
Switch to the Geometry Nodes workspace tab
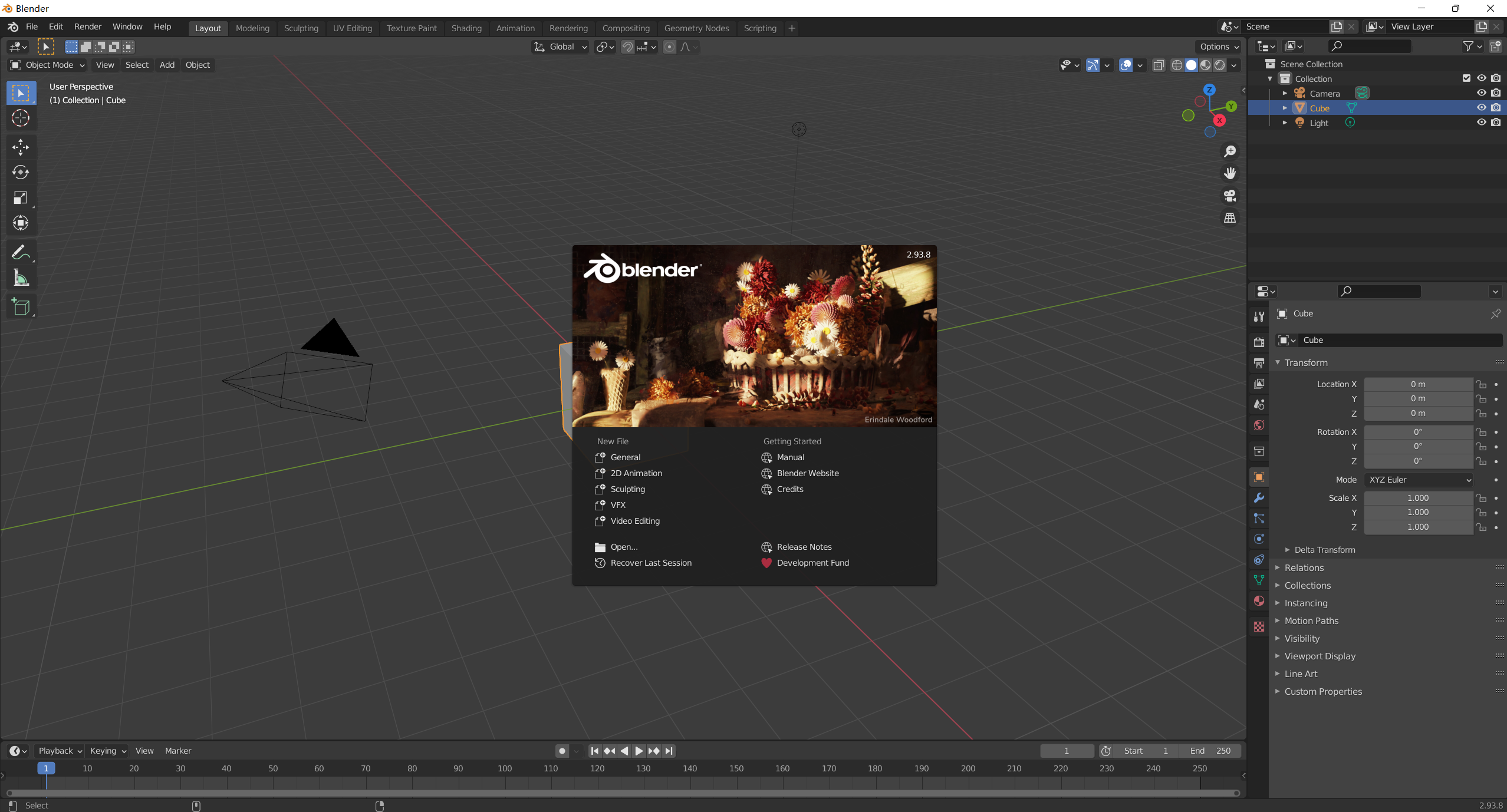coord(696,28)
